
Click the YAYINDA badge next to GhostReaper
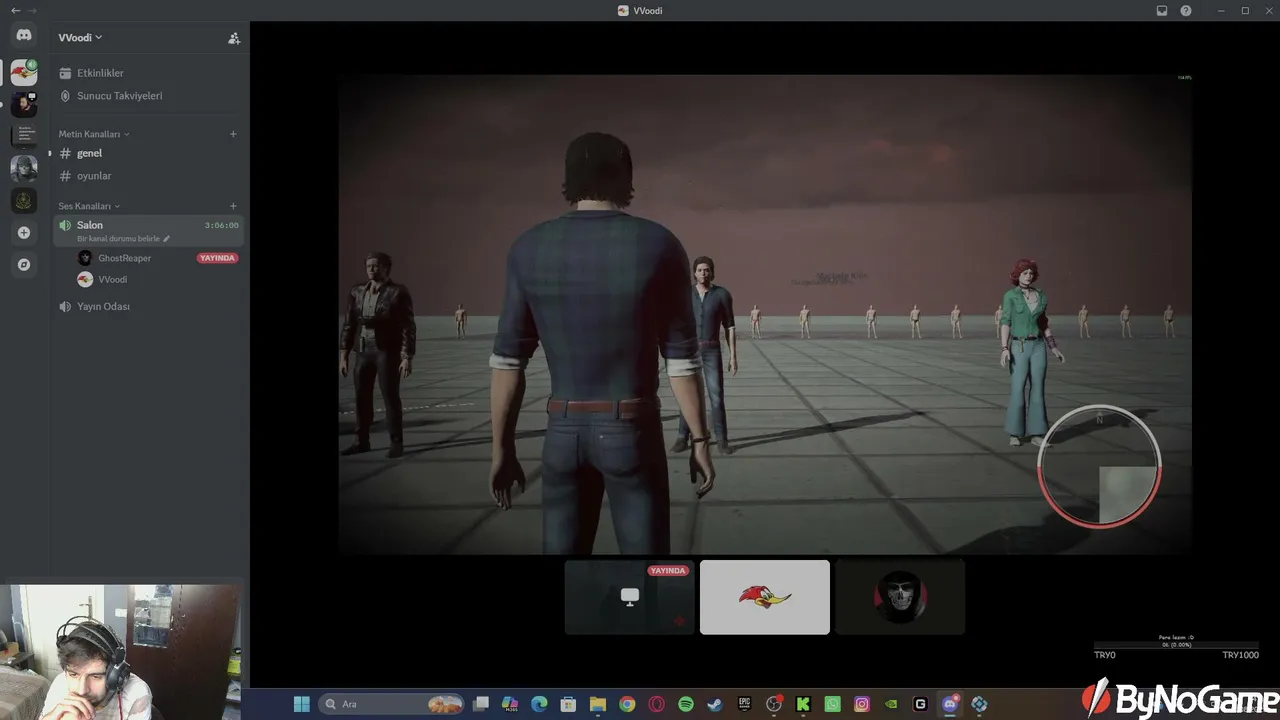[217, 258]
